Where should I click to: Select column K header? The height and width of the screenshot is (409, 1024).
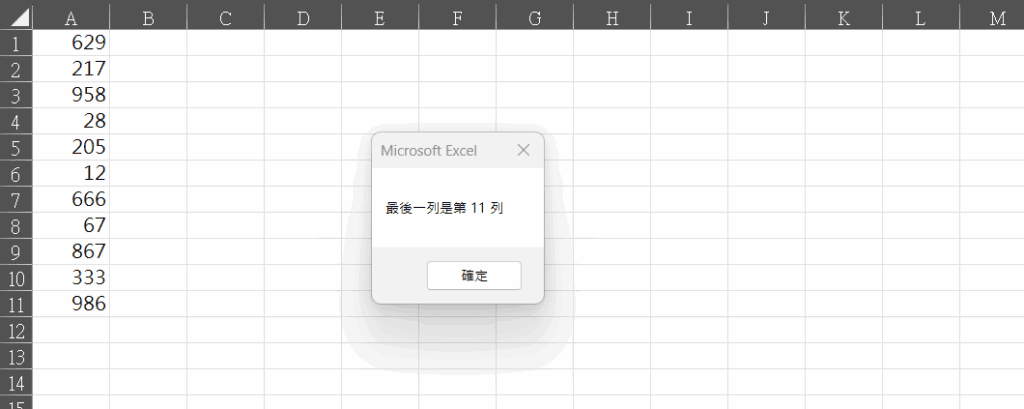[x=842, y=17]
